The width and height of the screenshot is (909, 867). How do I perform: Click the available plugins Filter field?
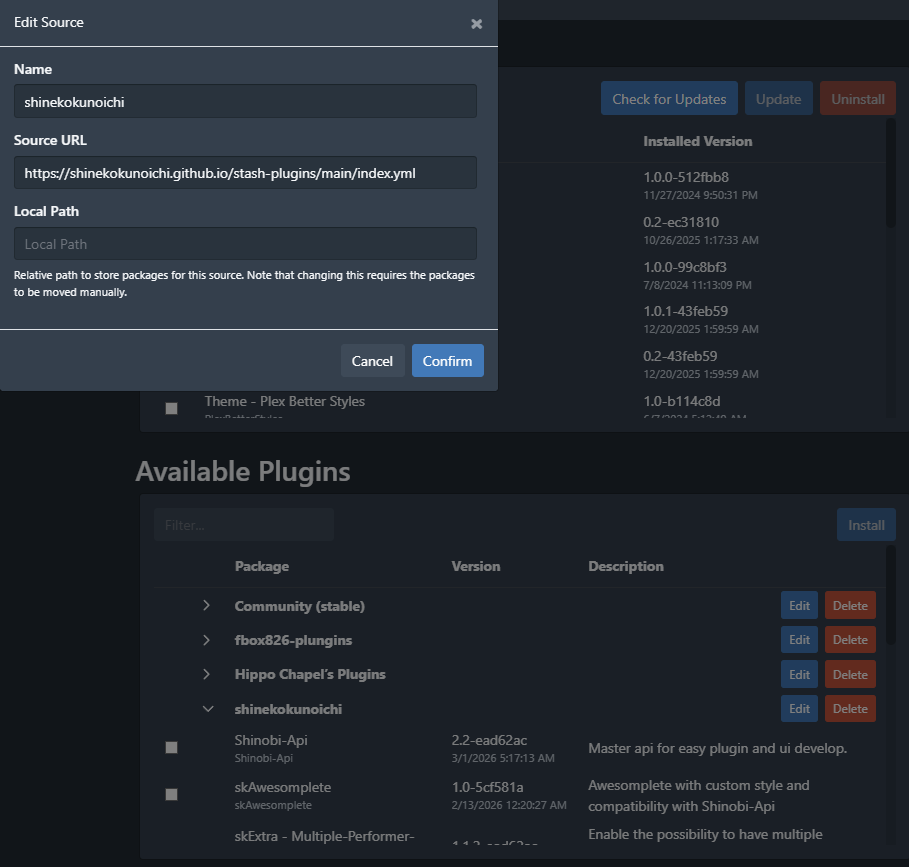point(244,525)
